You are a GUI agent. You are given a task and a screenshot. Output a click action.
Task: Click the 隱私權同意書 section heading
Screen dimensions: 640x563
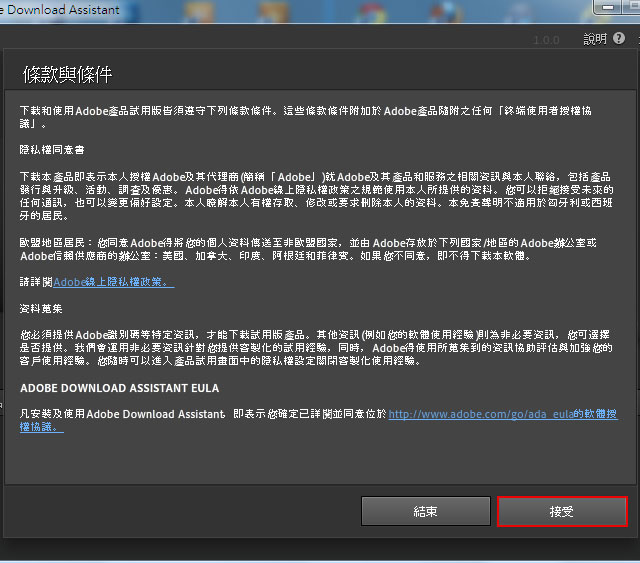(52, 150)
